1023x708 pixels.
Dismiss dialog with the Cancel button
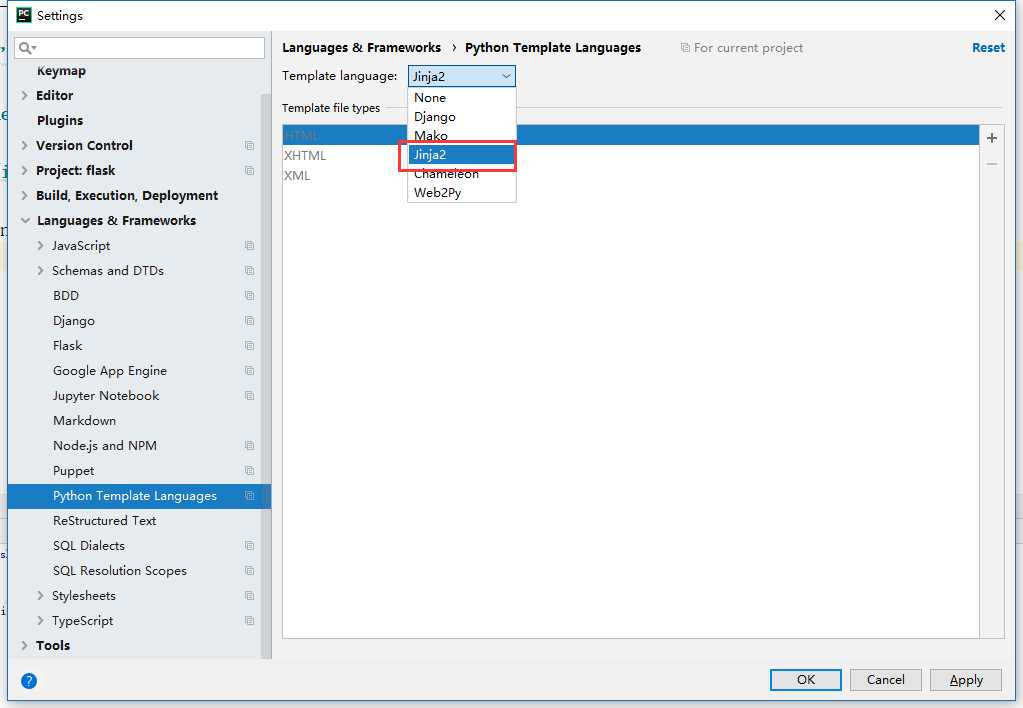click(x=885, y=679)
